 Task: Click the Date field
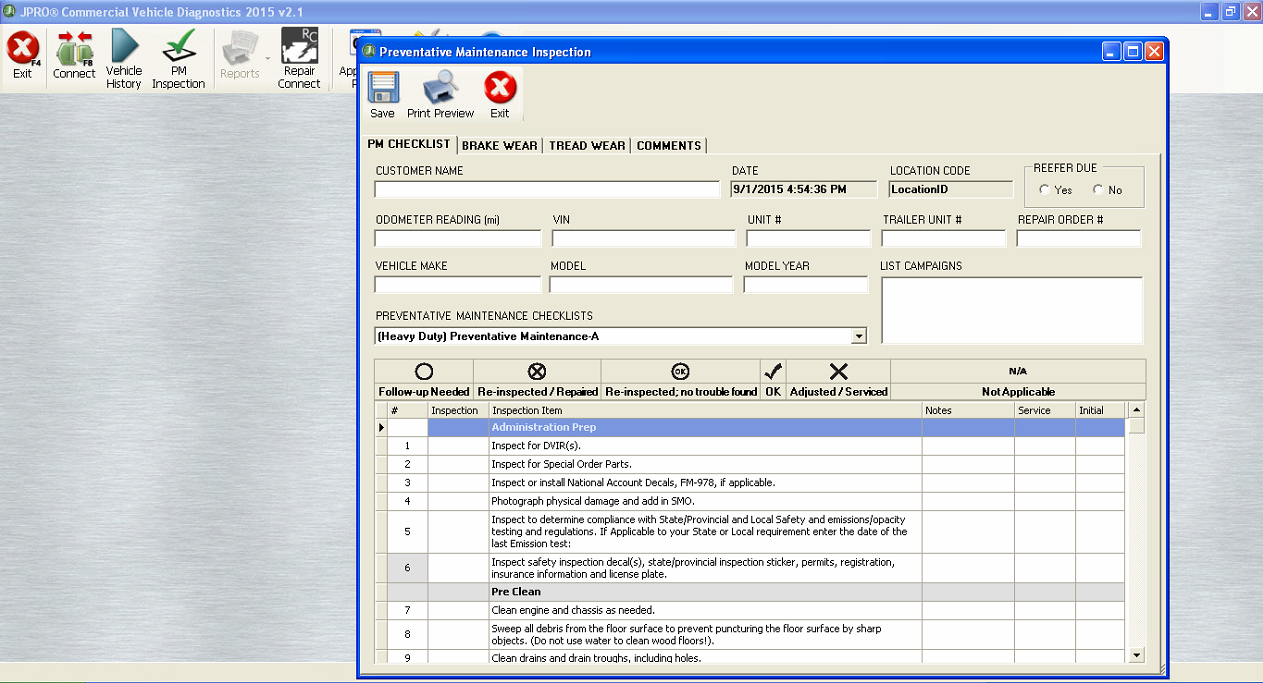(x=803, y=189)
